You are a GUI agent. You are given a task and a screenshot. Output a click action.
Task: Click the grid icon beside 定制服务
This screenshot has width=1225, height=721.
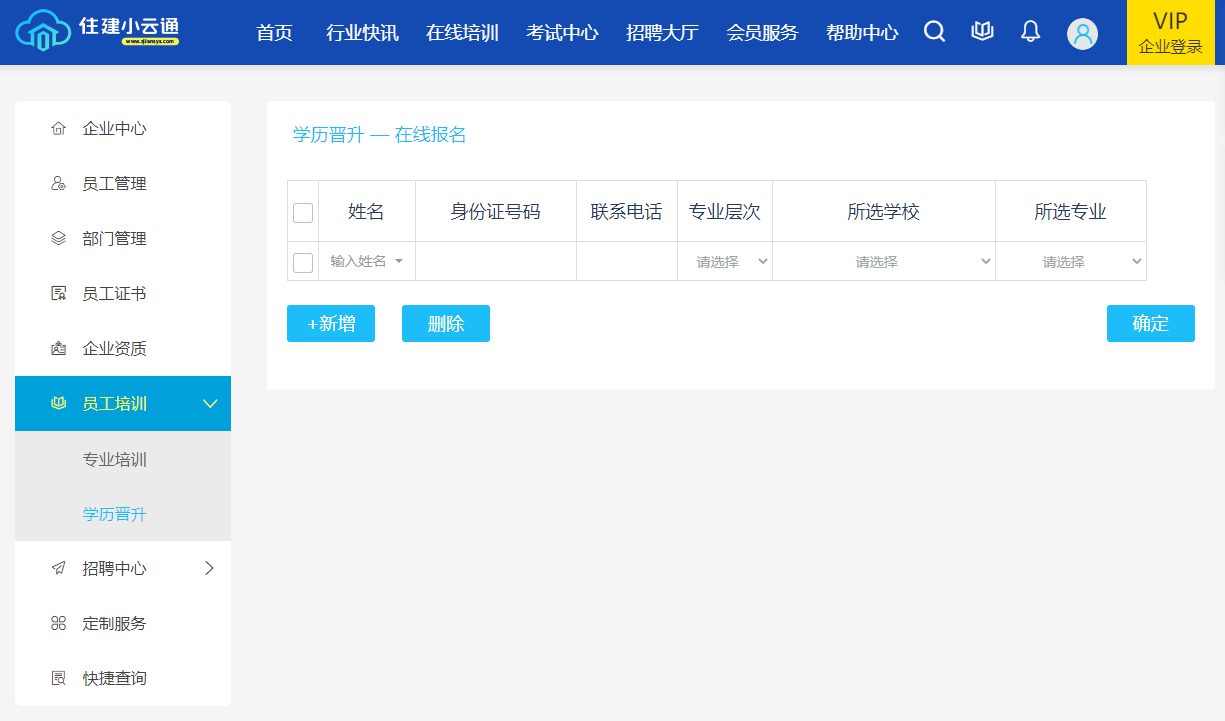click(58, 624)
